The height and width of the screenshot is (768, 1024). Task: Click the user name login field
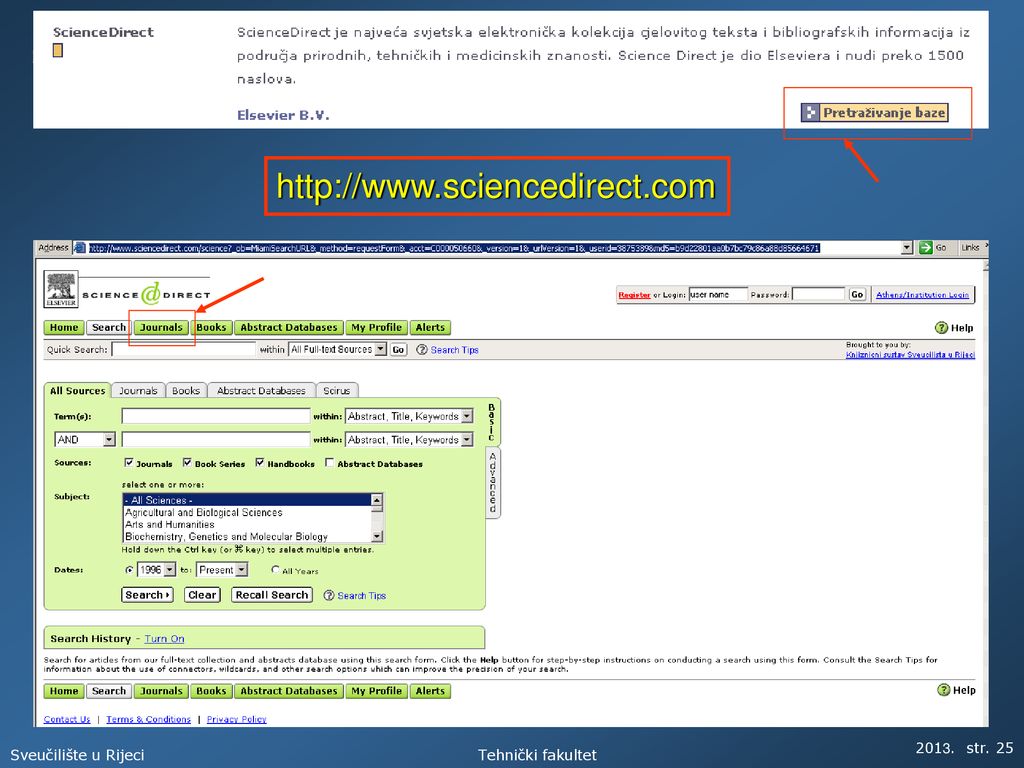point(718,295)
